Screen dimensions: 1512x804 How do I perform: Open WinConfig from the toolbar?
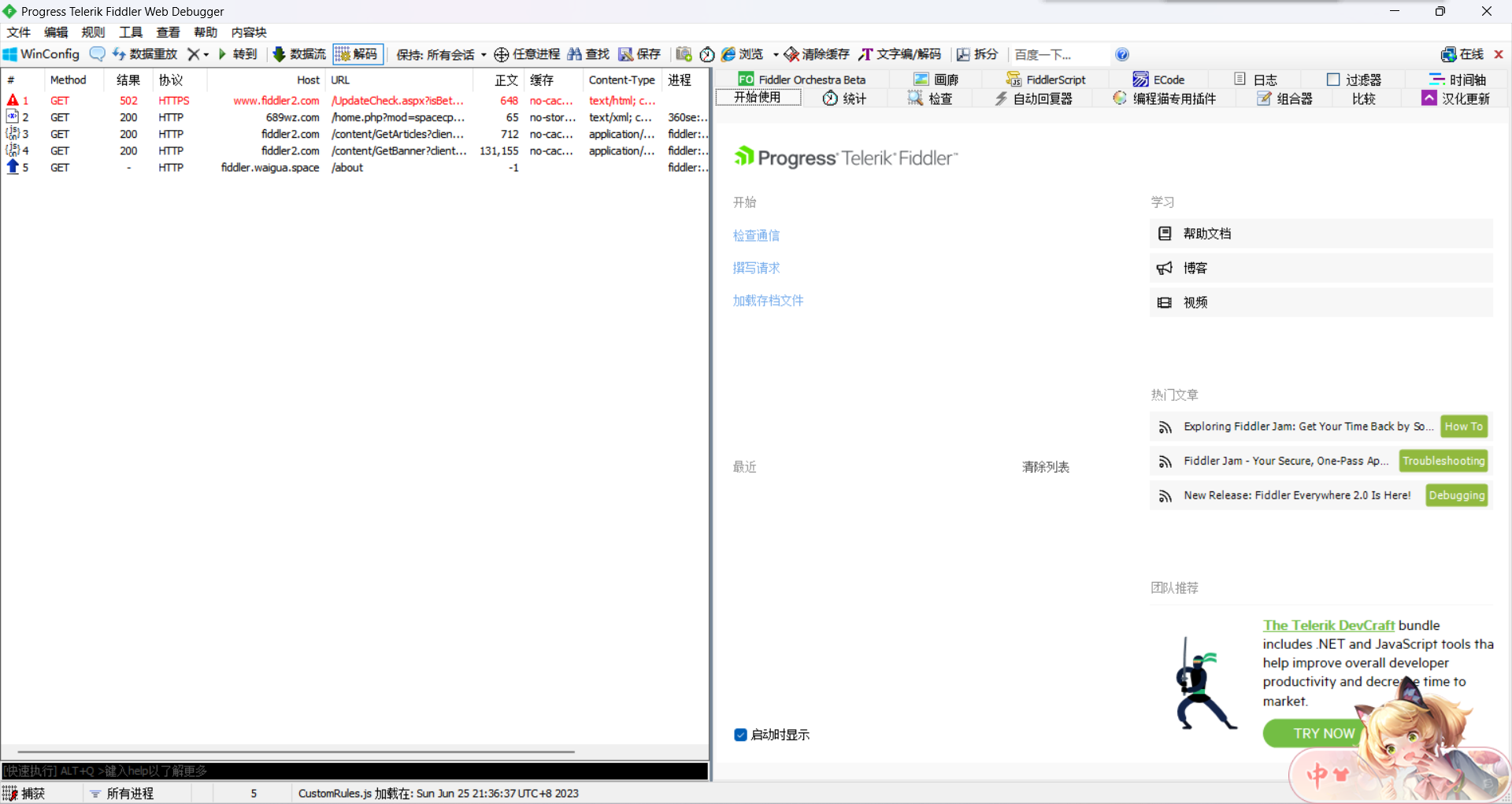(x=41, y=54)
